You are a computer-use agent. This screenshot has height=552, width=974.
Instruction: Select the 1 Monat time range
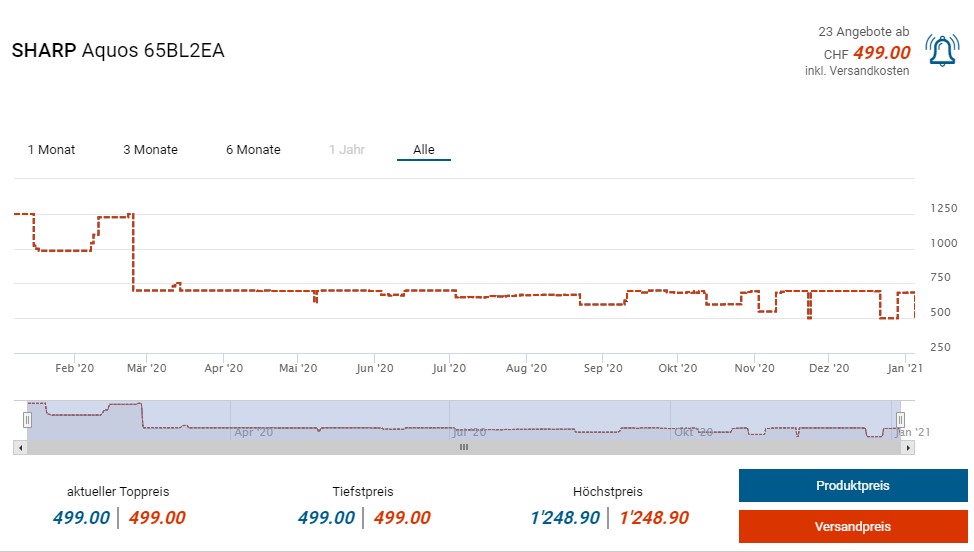click(x=51, y=150)
